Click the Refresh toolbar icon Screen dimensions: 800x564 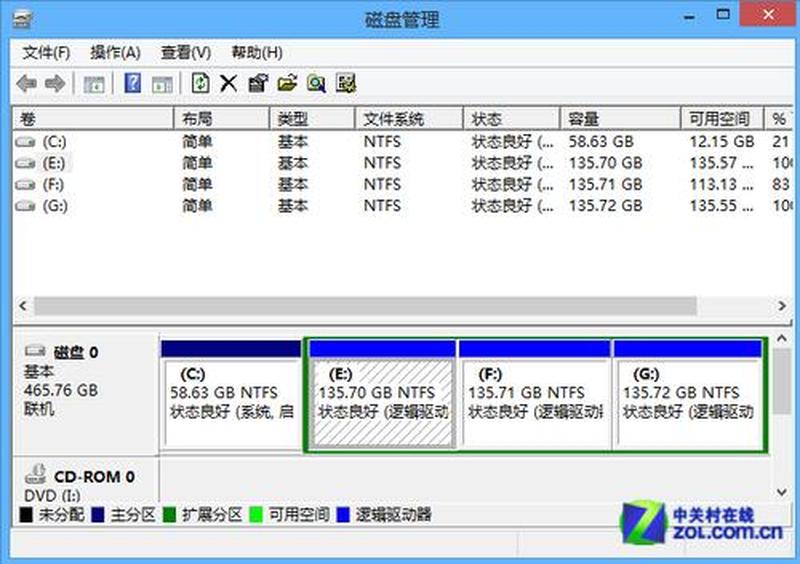pyautogui.click(x=200, y=83)
